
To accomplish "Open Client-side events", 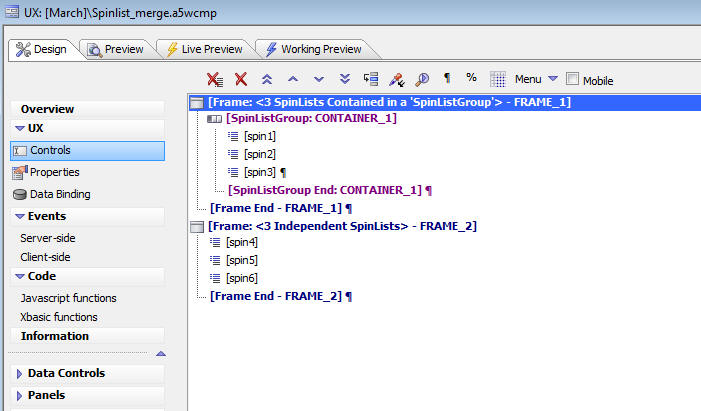I will (x=45, y=257).
